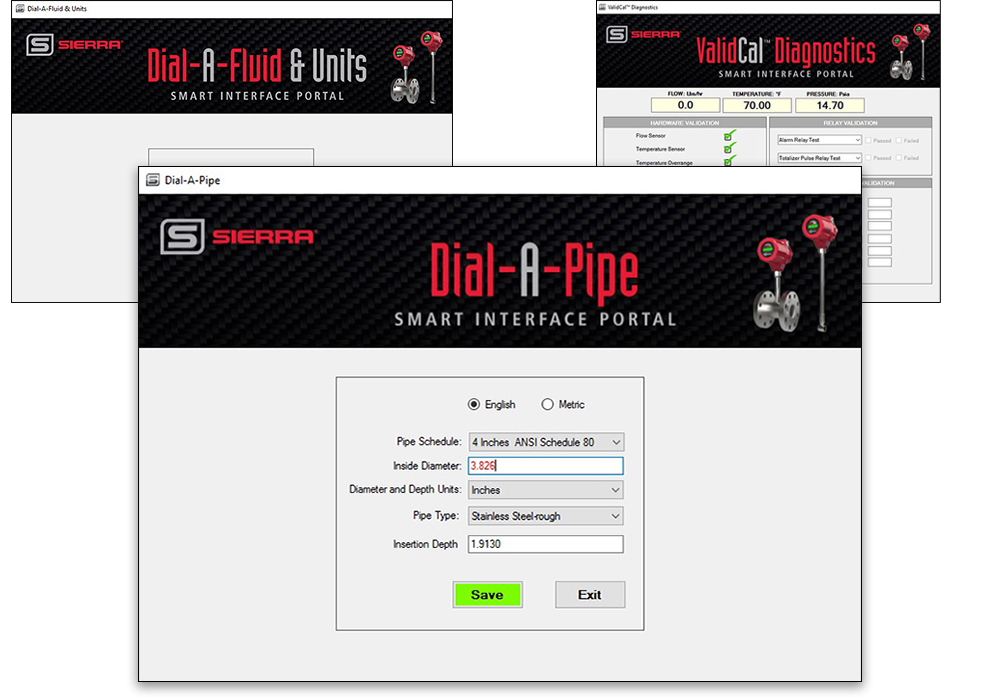
Task: Click the 'Pipe Type:' label
Action: [436, 515]
